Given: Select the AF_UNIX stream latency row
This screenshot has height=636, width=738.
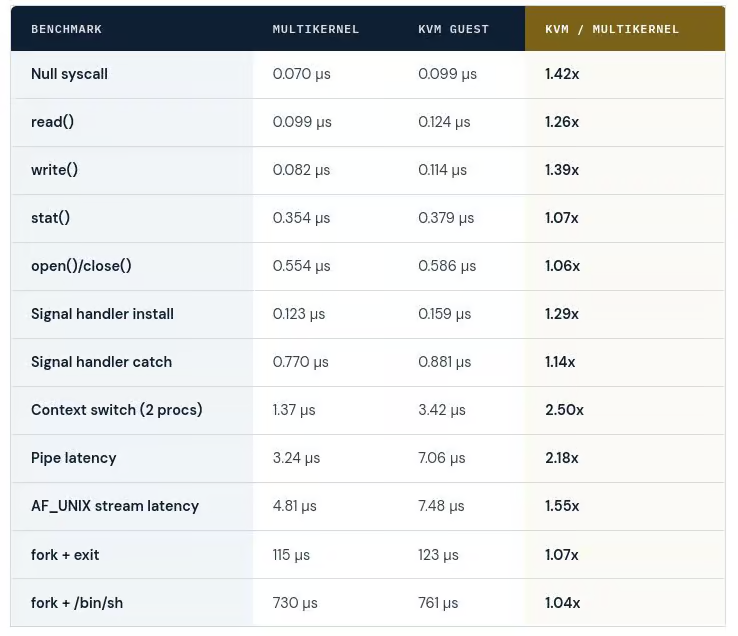Looking at the screenshot, I should coord(368,507).
